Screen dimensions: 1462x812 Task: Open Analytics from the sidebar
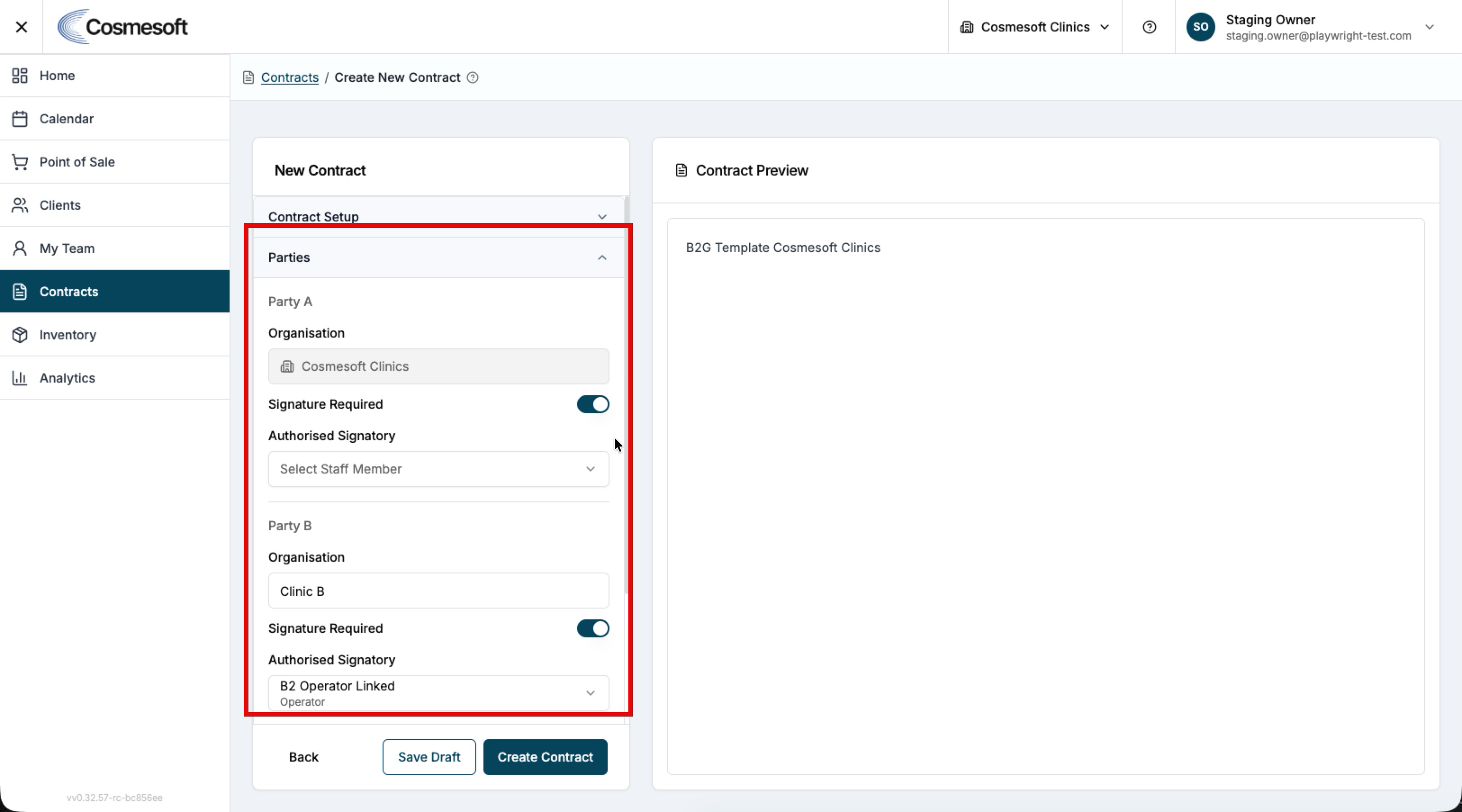pyautogui.click(x=115, y=378)
